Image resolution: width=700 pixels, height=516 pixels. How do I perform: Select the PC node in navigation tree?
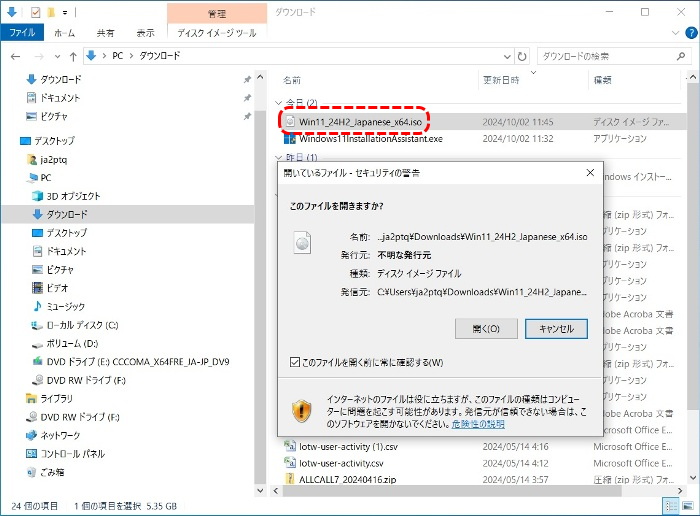click(39, 178)
